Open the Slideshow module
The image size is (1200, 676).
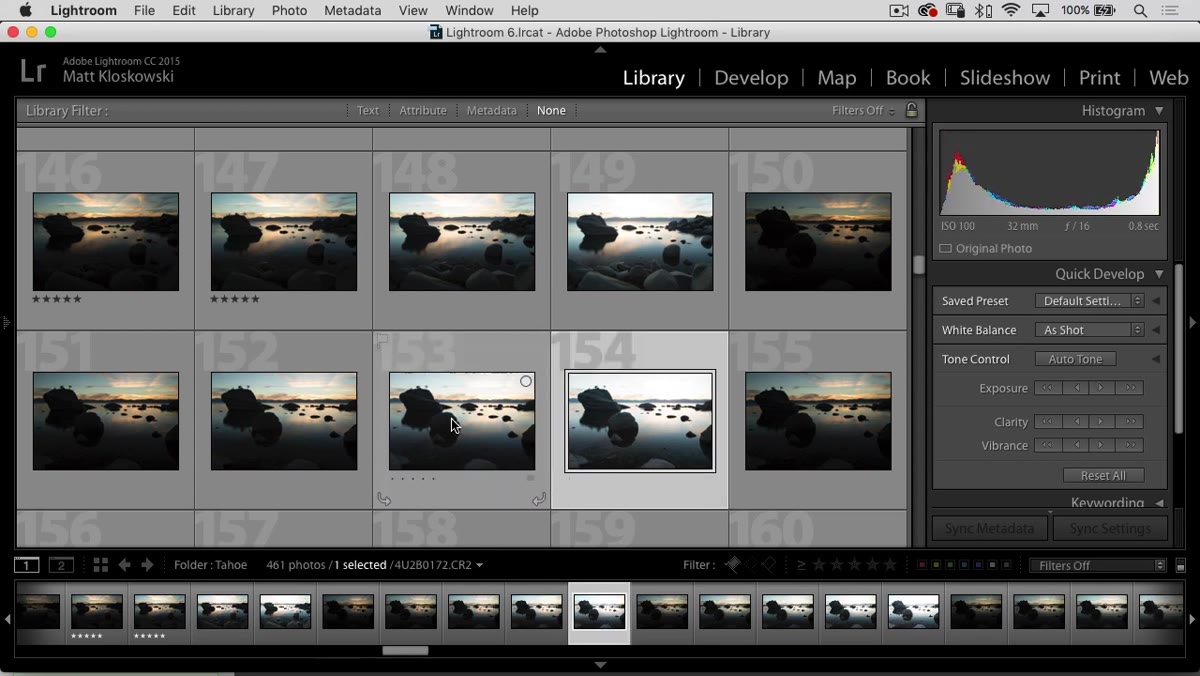tap(1005, 78)
